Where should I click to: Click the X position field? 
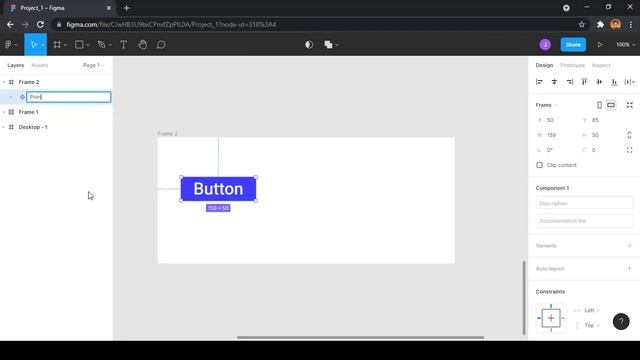pos(555,120)
